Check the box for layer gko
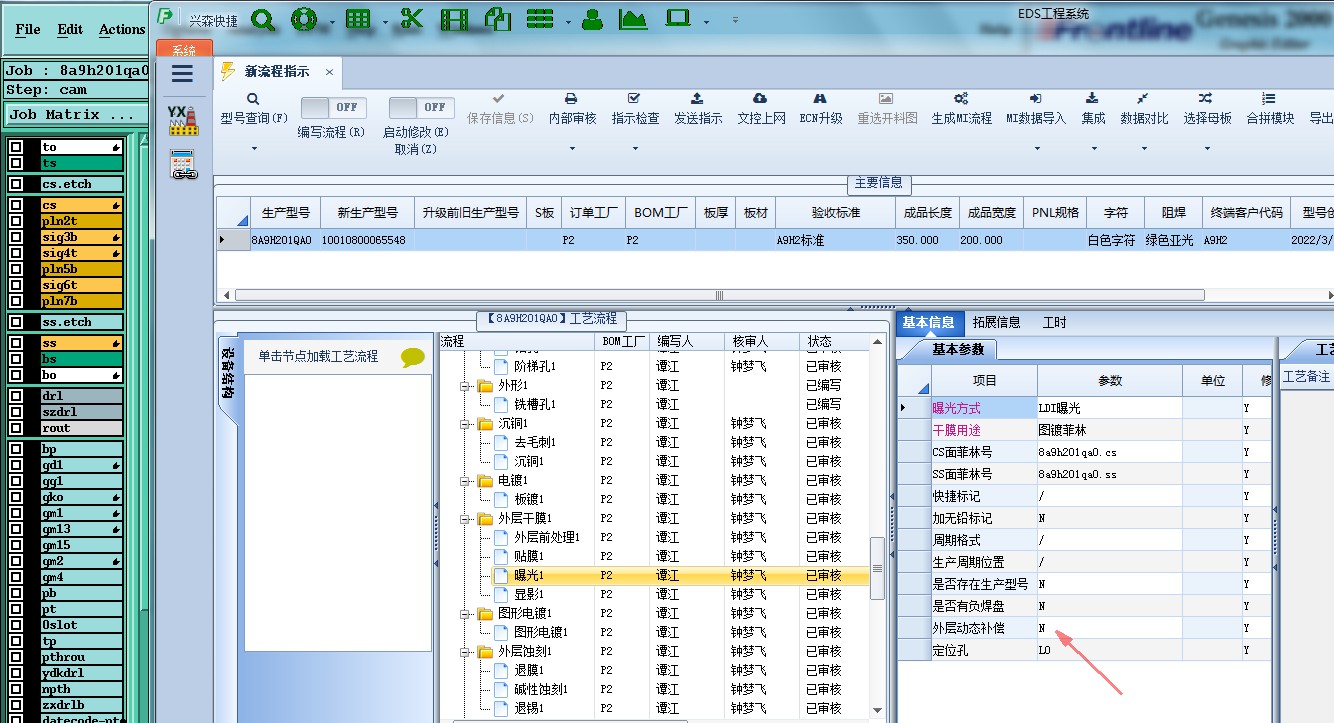Viewport: 1334px width, 723px height. pyautogui.click(x=15, y=497)
